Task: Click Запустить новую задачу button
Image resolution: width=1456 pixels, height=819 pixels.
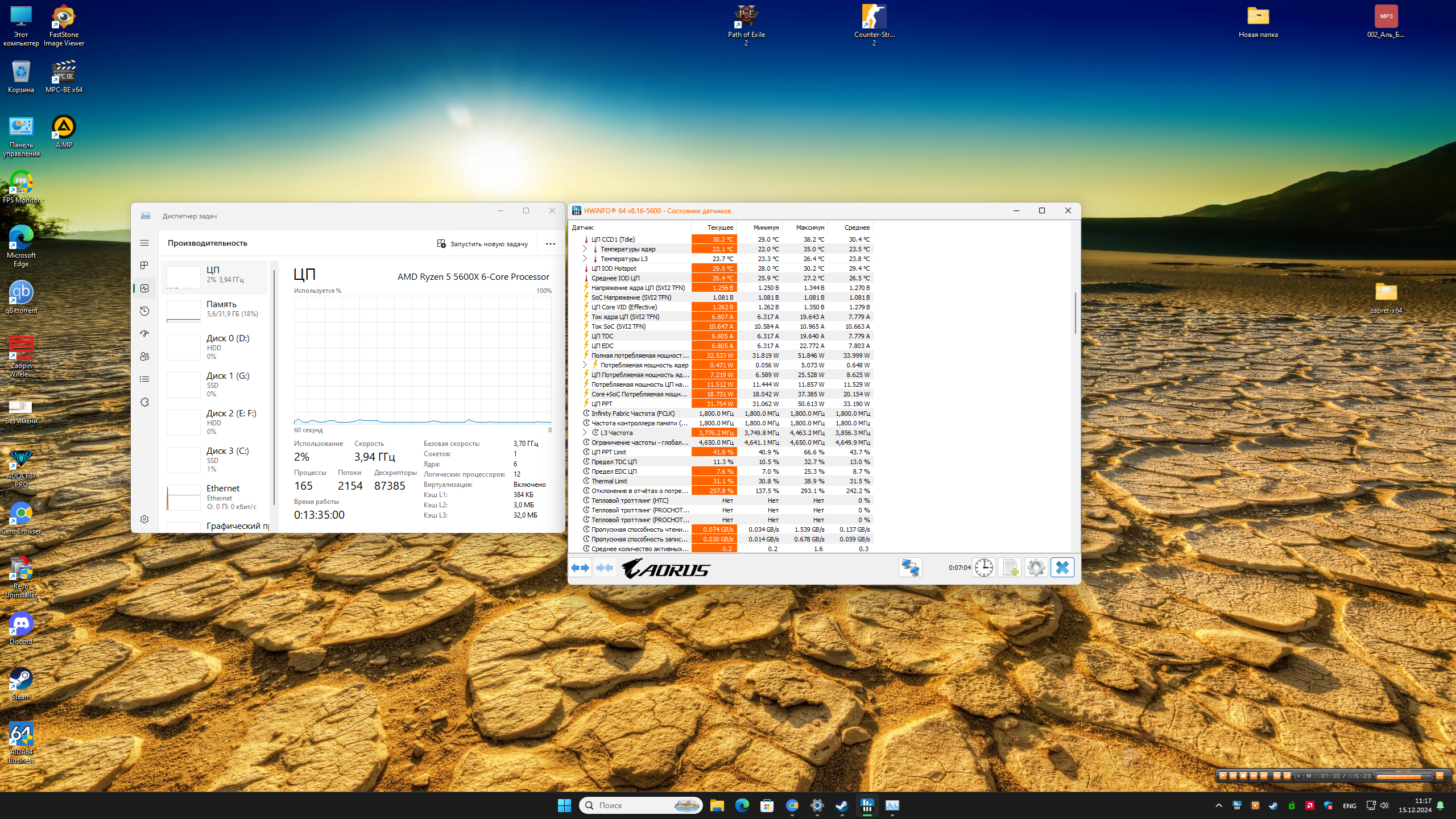Action: pos(482,244)
